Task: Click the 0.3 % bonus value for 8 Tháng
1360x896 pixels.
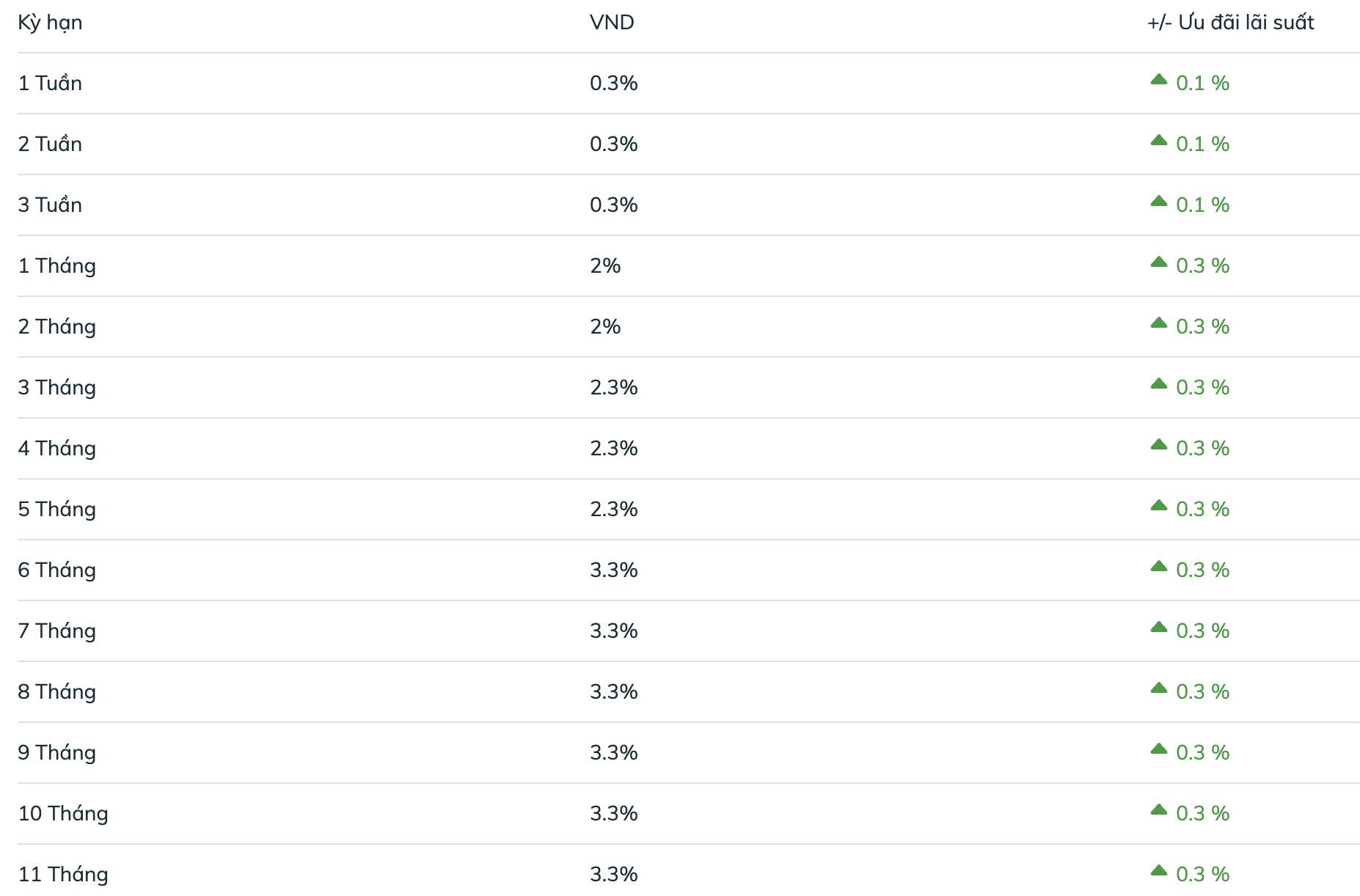Action: pos(1202,692)
